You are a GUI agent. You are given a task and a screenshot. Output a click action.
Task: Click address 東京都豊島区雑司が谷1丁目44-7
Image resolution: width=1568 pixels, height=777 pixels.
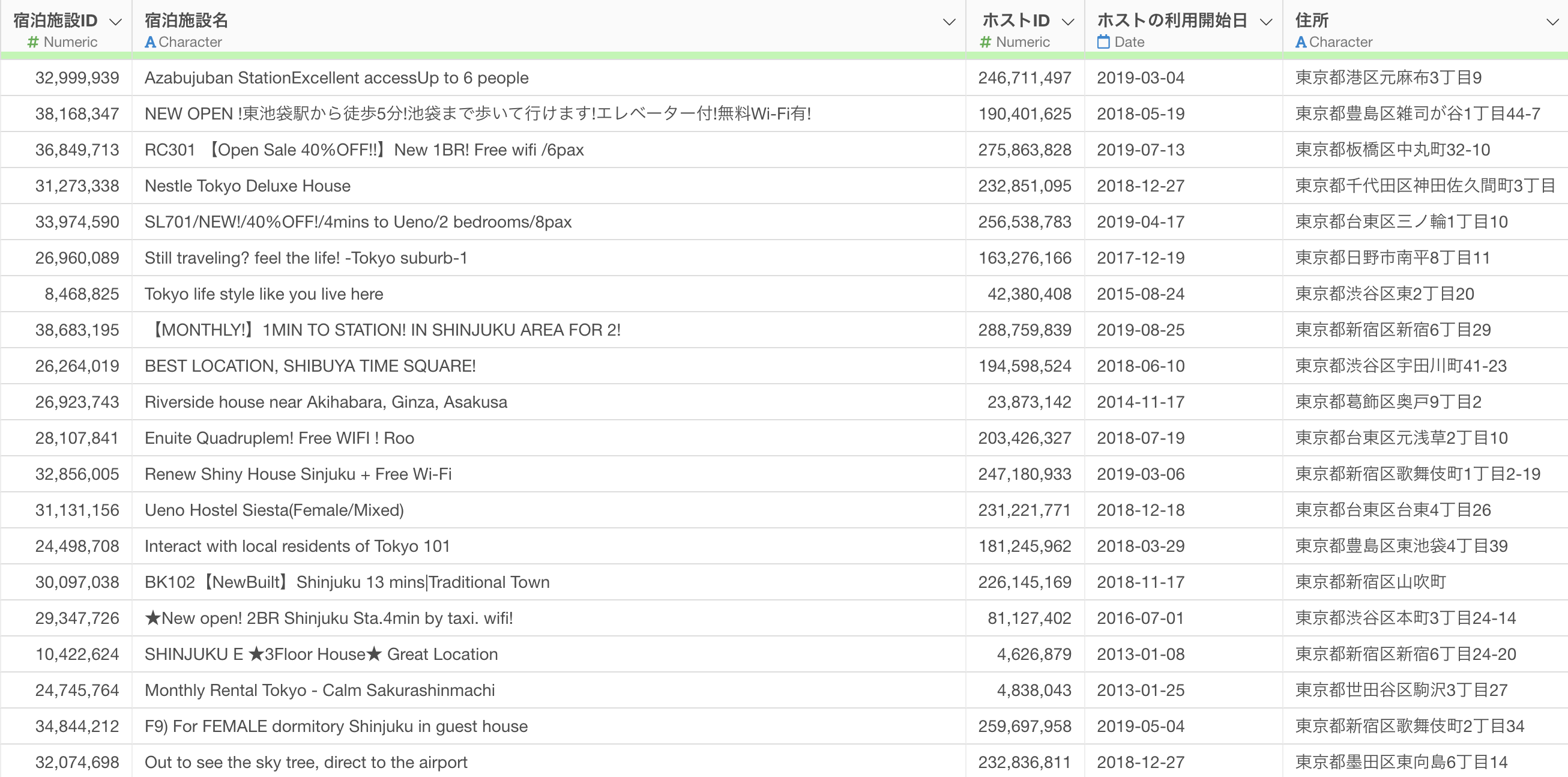(x=1418, y=114)
